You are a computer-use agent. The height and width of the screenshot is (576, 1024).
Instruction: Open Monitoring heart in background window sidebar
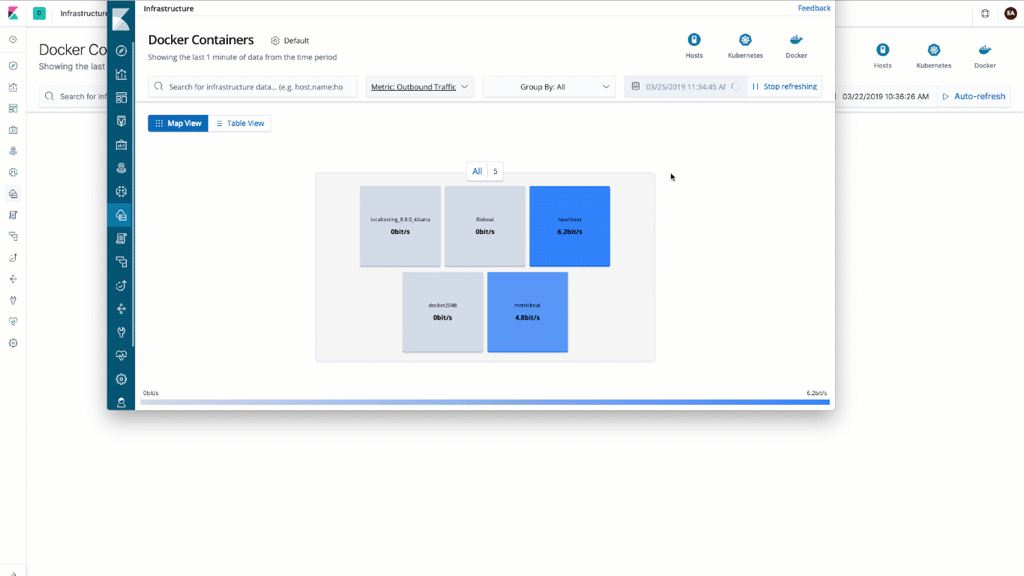(13, 321)
